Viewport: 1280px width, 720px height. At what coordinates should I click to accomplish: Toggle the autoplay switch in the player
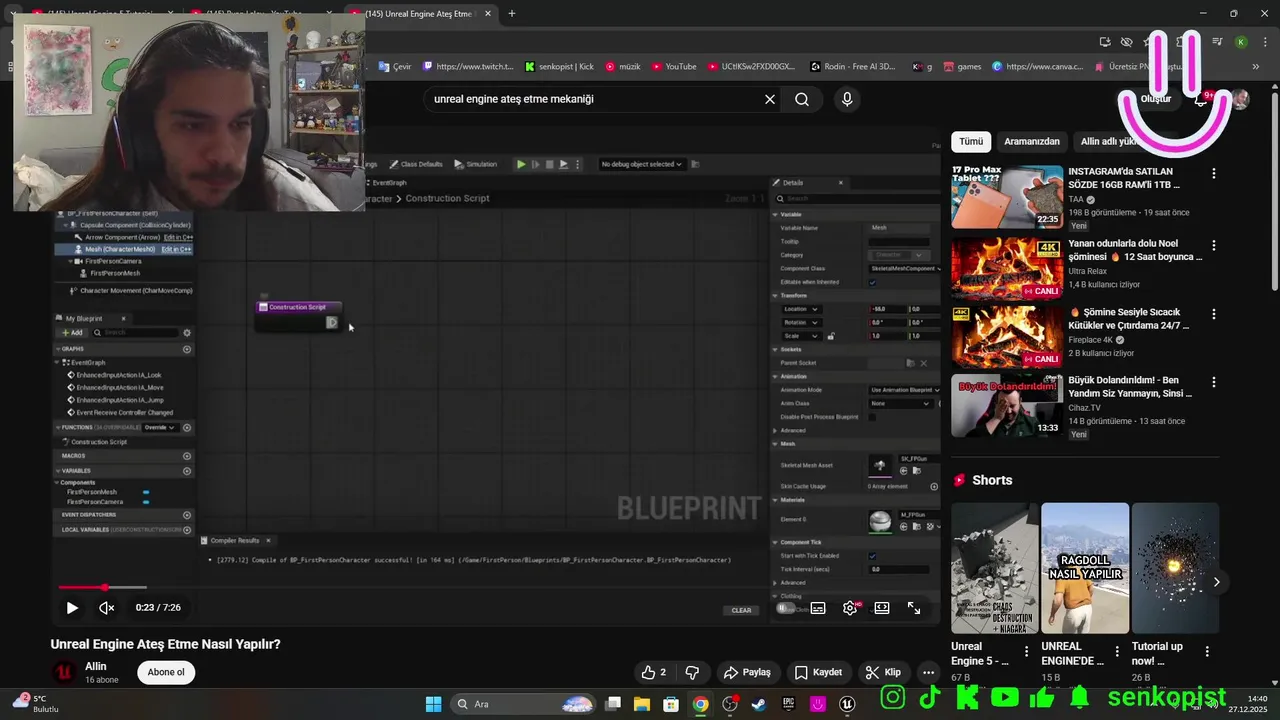click(787, 607)
